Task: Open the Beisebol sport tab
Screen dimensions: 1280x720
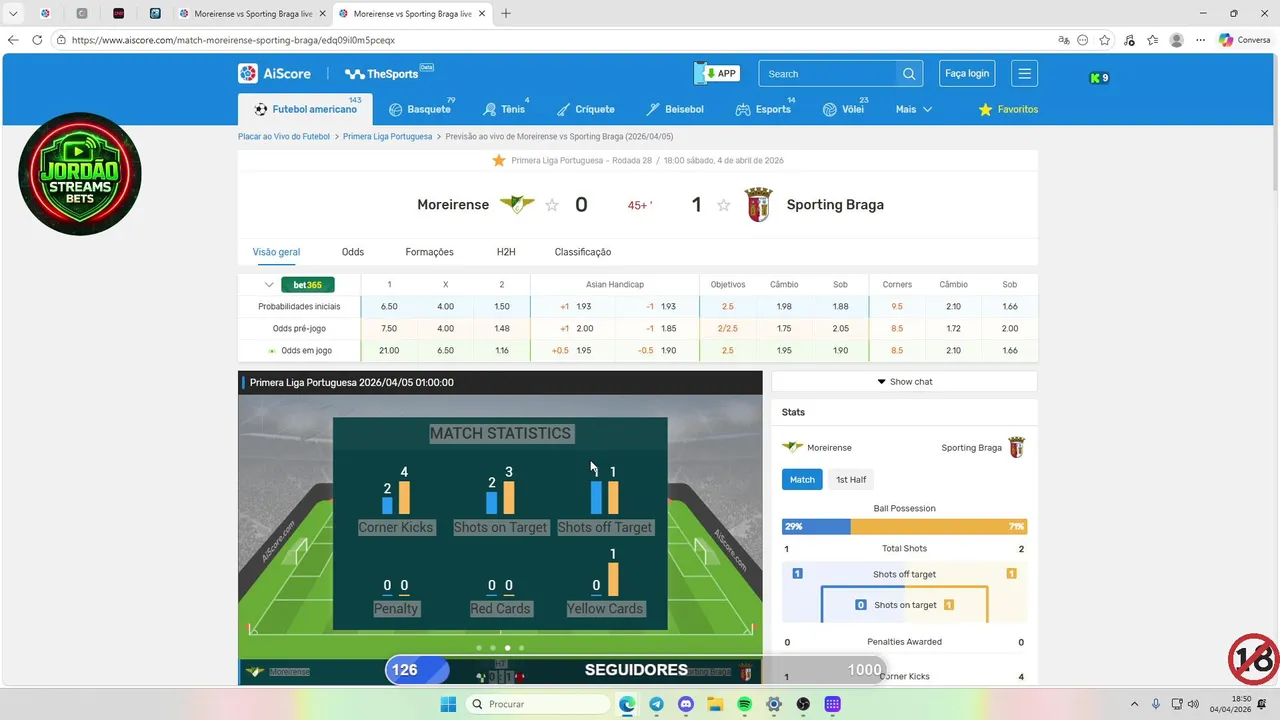Action: (x=675, y=109)
